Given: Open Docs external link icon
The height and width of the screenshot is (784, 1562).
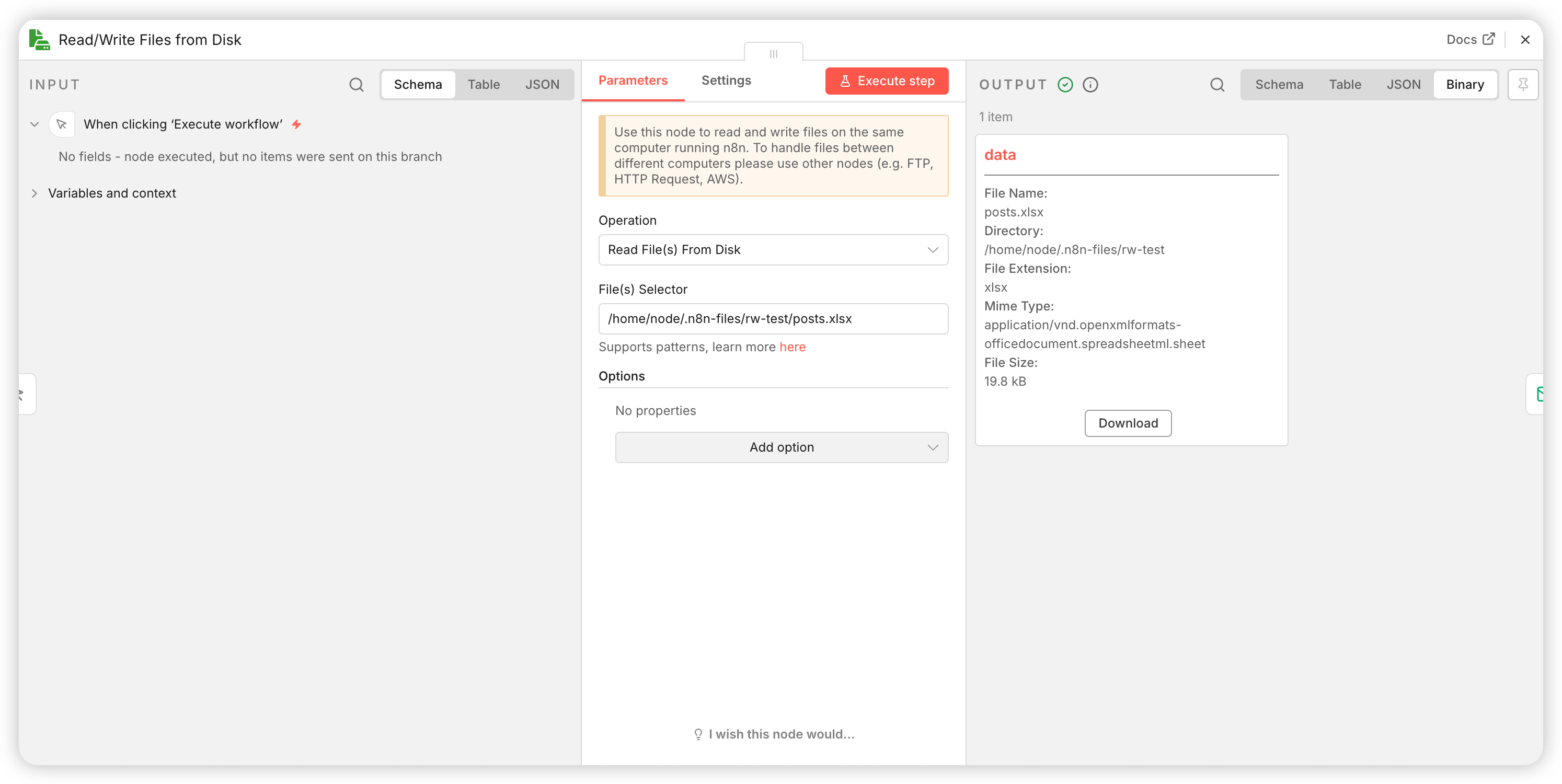Looking at the screenshot, I should coord(1489,39).
